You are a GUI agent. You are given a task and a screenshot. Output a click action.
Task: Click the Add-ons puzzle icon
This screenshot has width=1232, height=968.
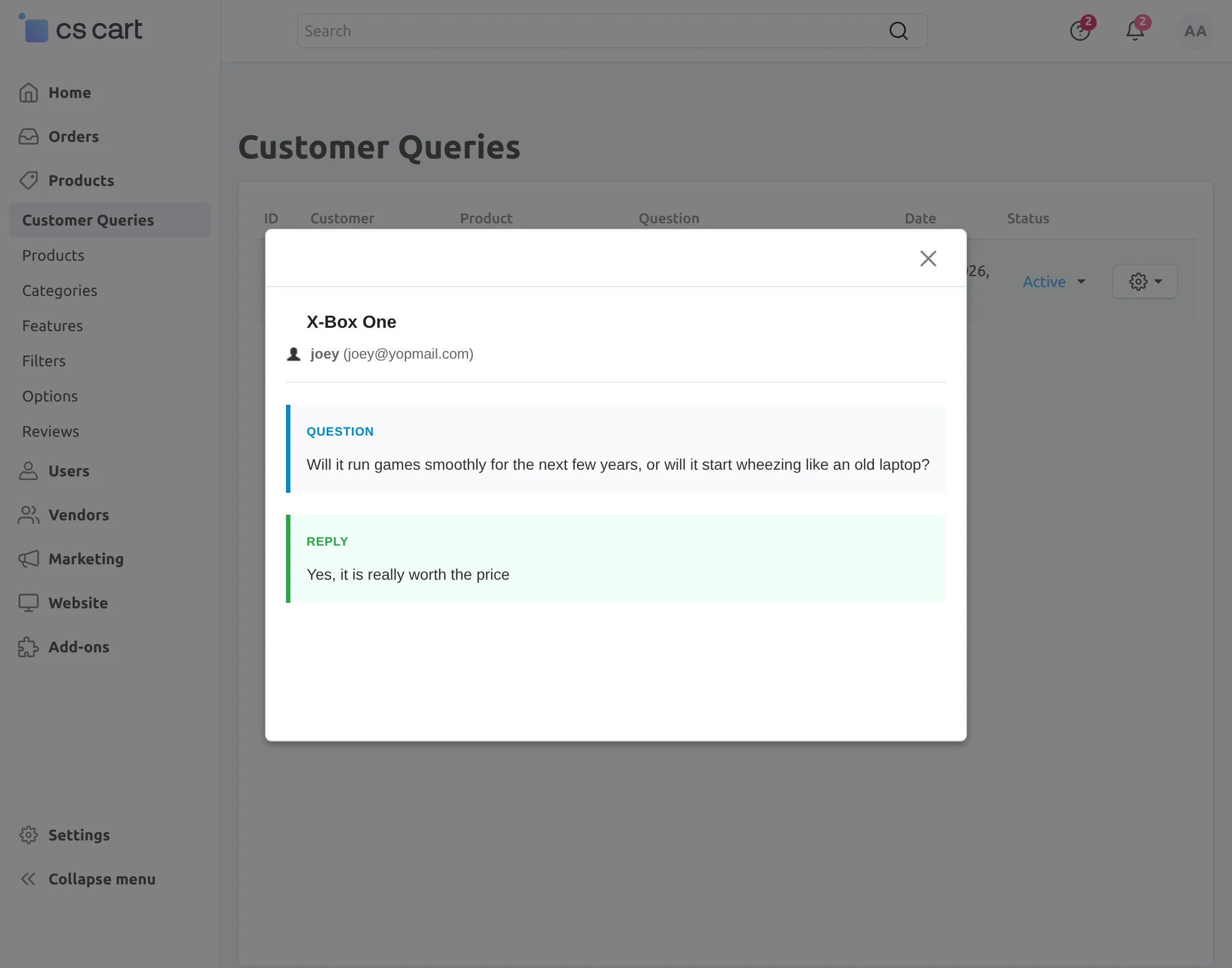[29, 647]
